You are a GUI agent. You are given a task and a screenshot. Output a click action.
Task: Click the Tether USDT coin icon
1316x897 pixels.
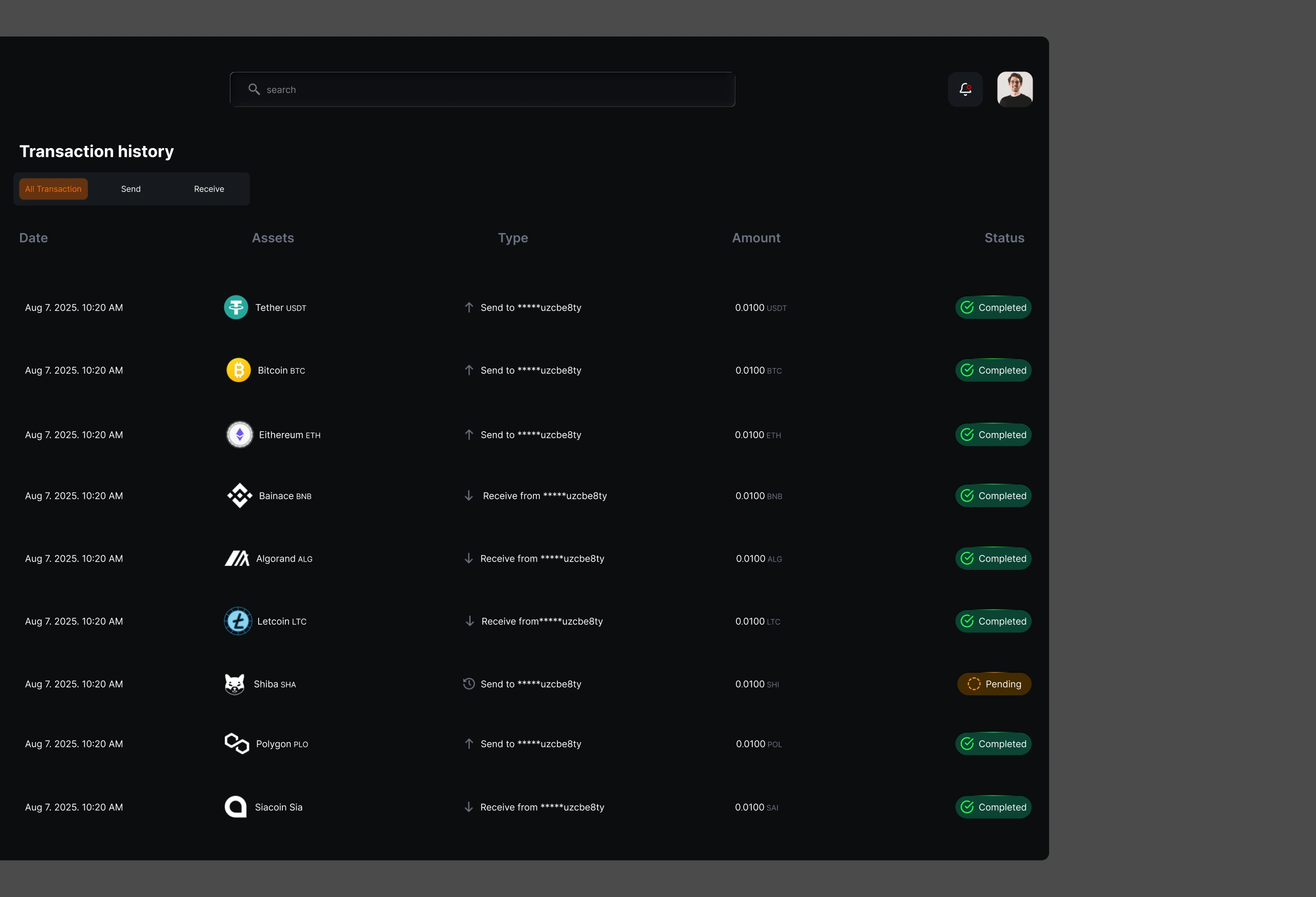(236, 308)
